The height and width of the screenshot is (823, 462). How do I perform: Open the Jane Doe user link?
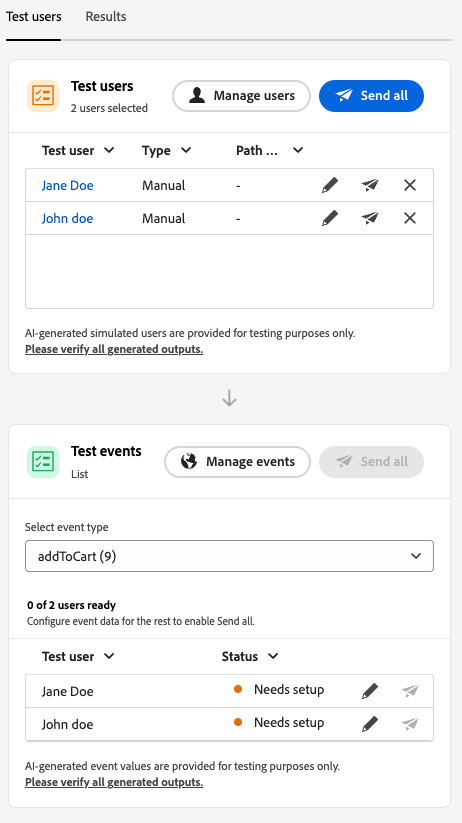pos(68,185)
